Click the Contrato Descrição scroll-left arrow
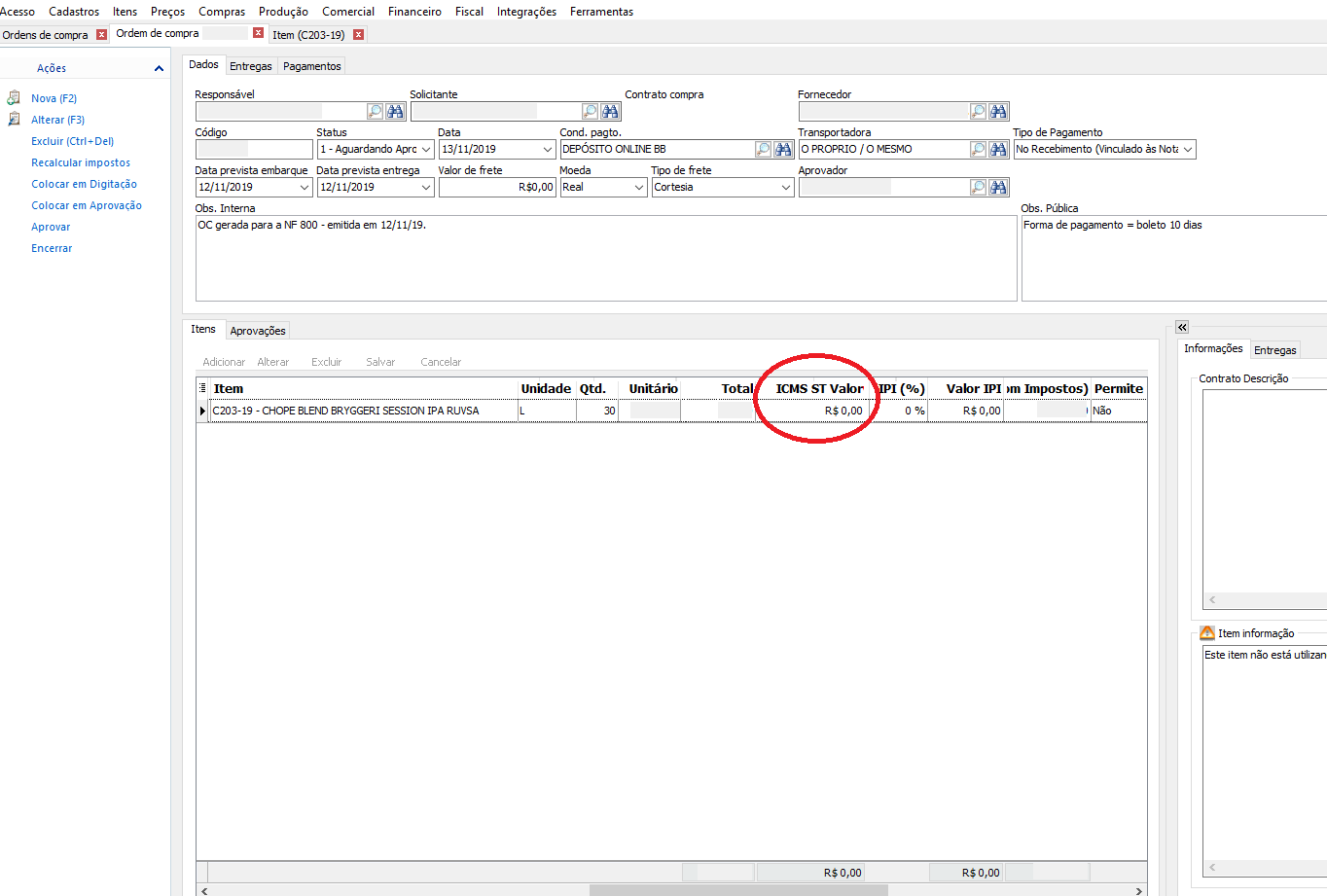Screen dimensions: 1327x896 point(1212,600)
